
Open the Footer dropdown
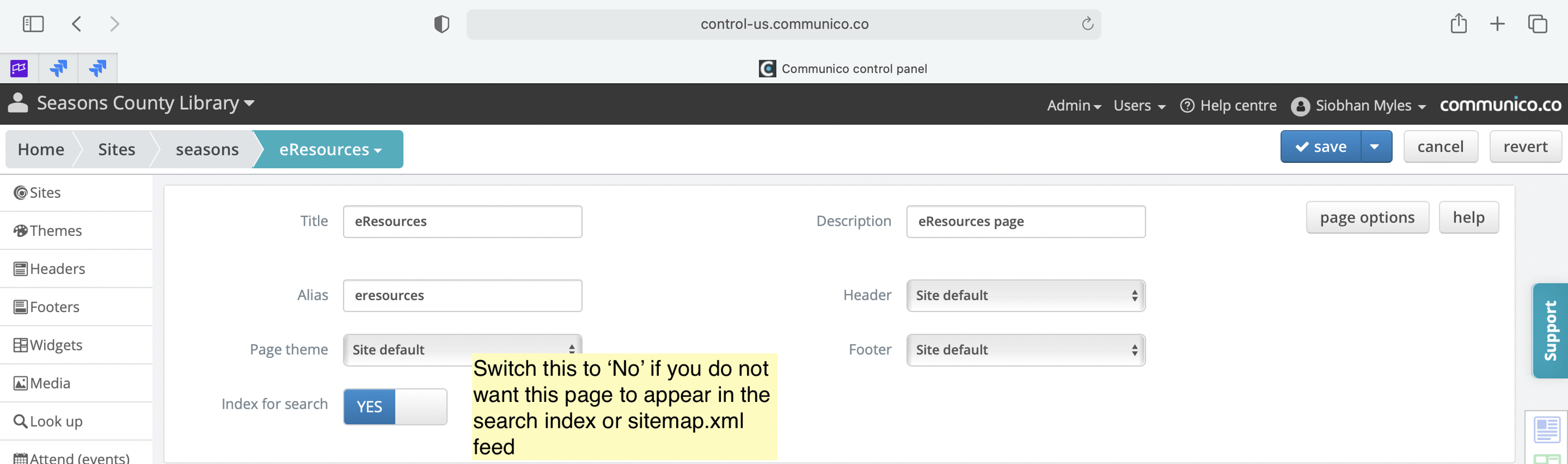click(x=1025, y=350)
